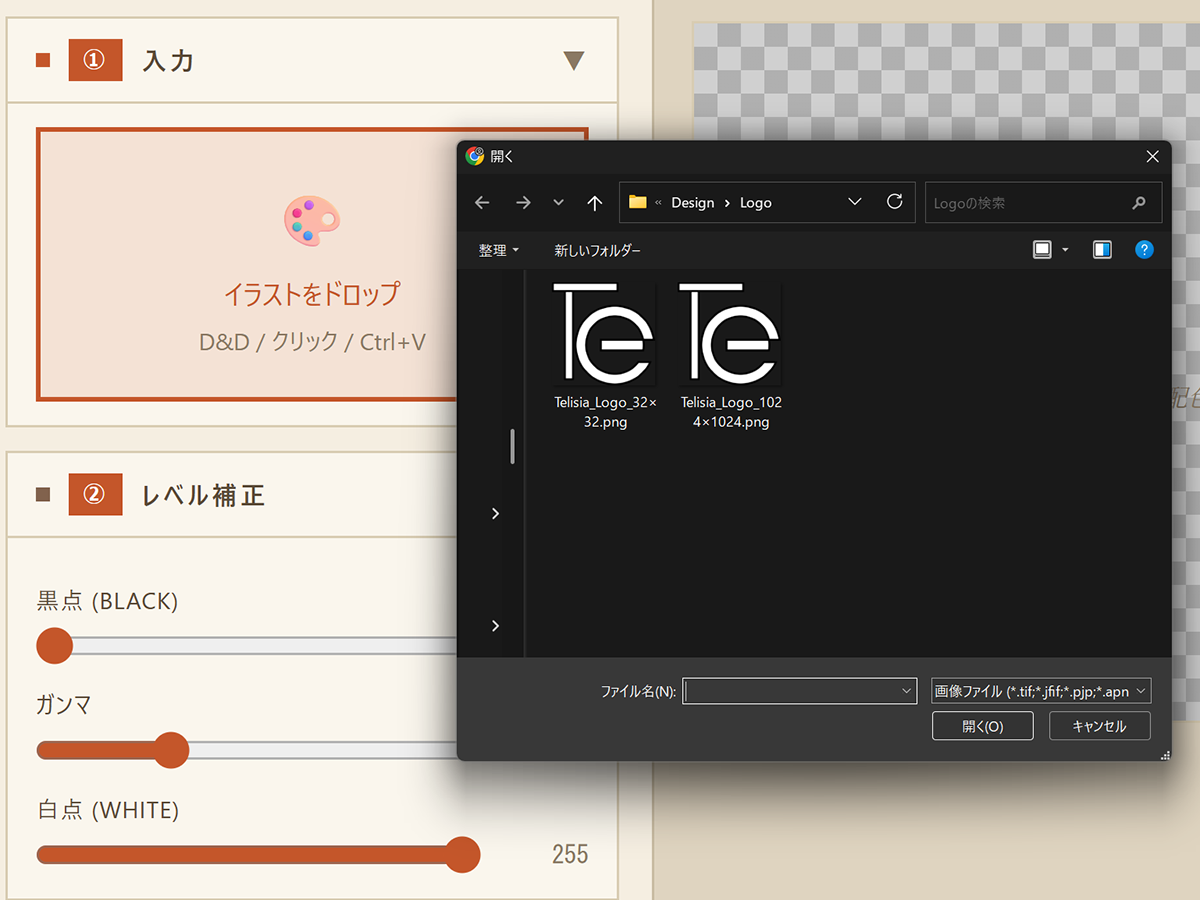Select Telisia_Logo_32×32.png thumbnail

pyautogui.click(x=605, y=333)
